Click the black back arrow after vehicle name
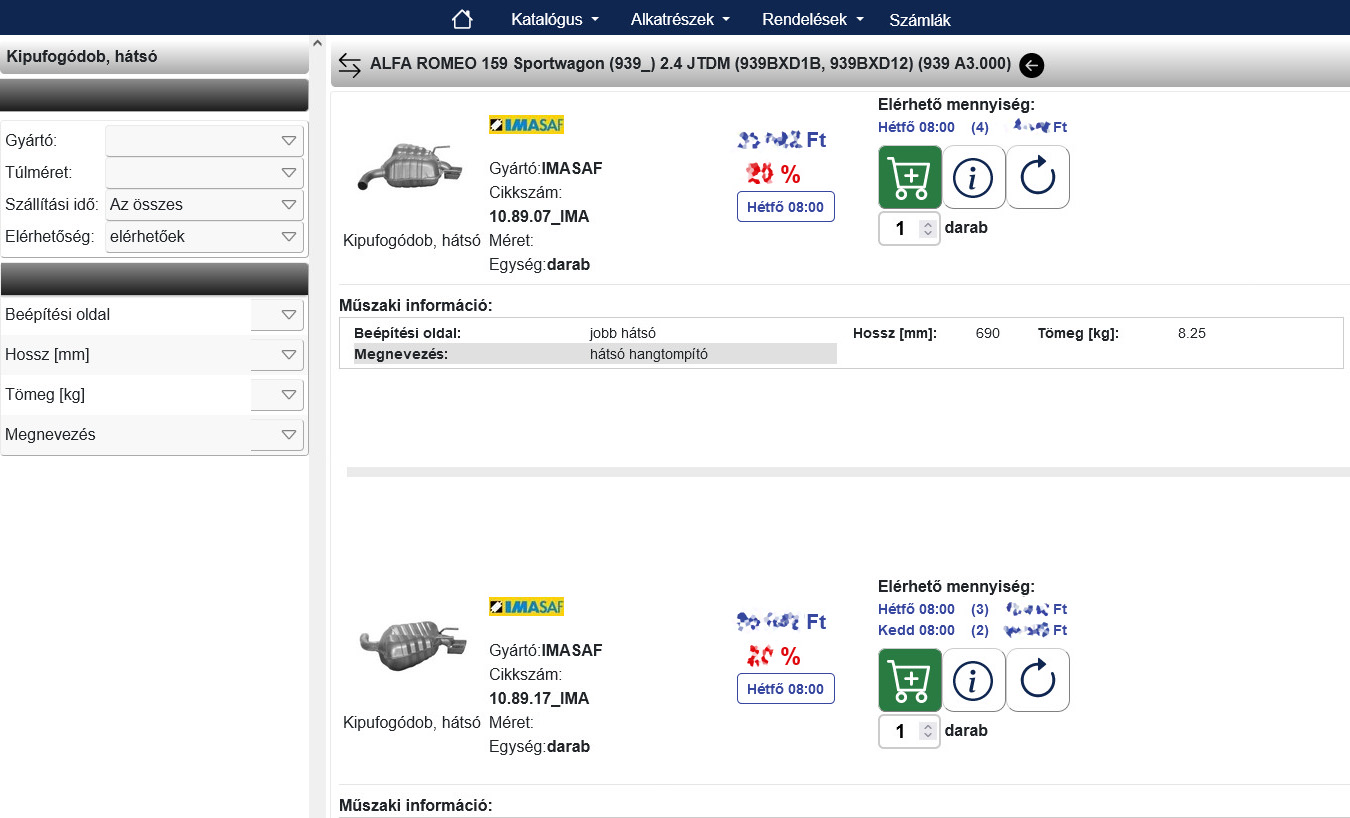The width and height of the screenshot is (1350, 818). click(1031, 65)
